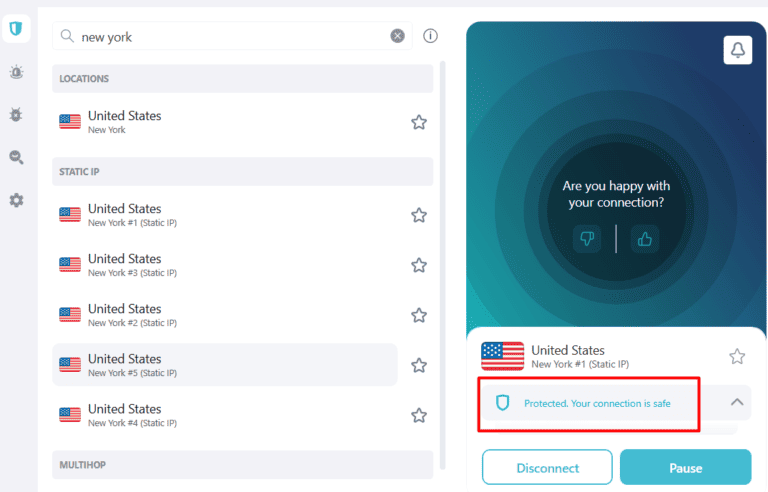The height and width of the screenshot is (492, 768).
Task: Connect to New York #3 (Static IP)
Action: coord(225,265)
